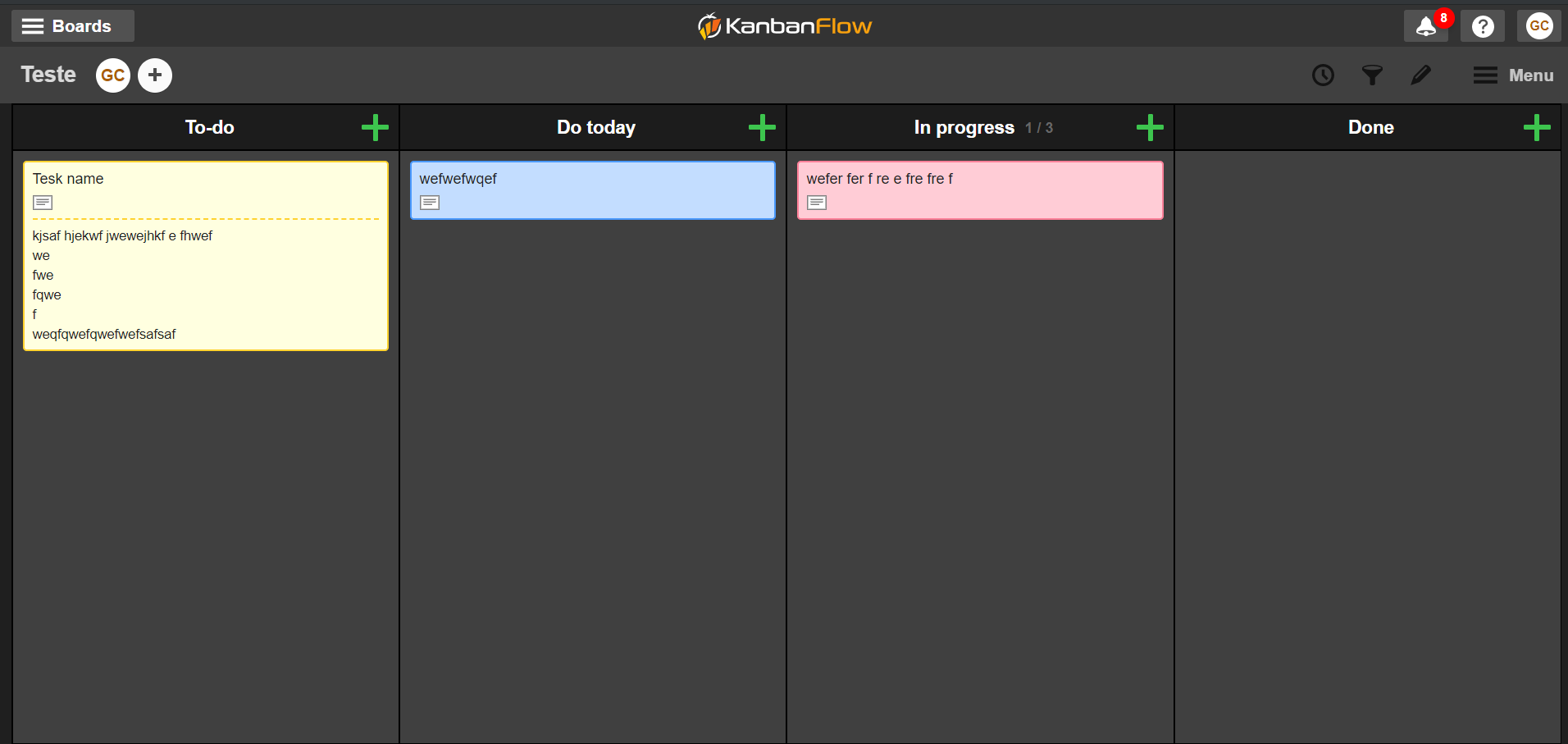Click the GC member avatar next to Teste

click(x=112, y=75)
